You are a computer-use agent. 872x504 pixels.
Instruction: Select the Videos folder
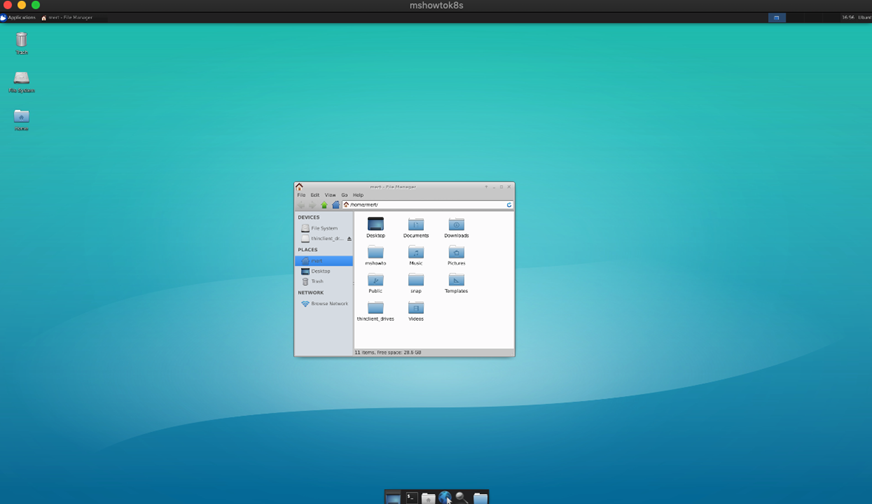pos(416,310)
